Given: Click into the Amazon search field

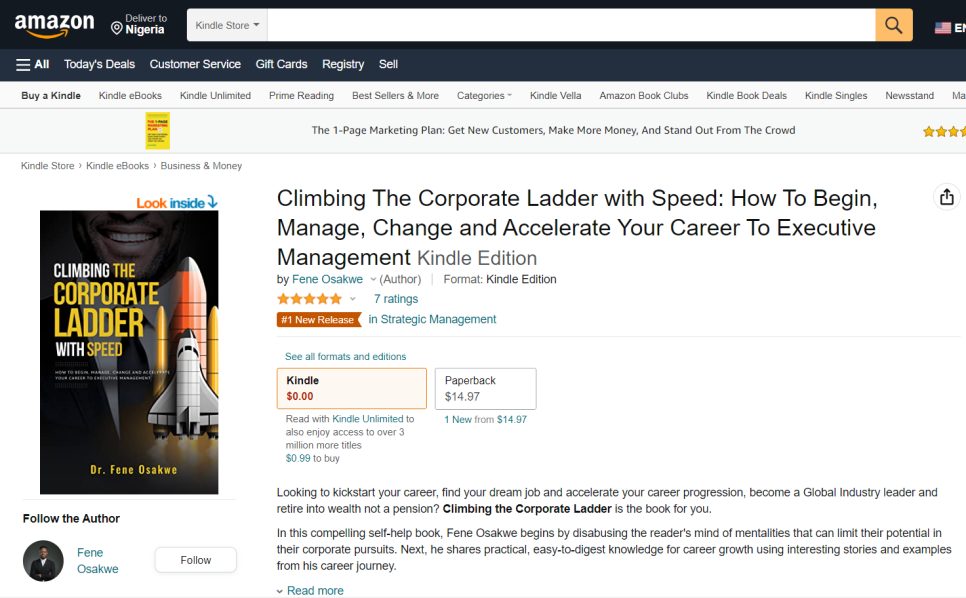Looking at the screenshot, I should (x=571, y=25).
